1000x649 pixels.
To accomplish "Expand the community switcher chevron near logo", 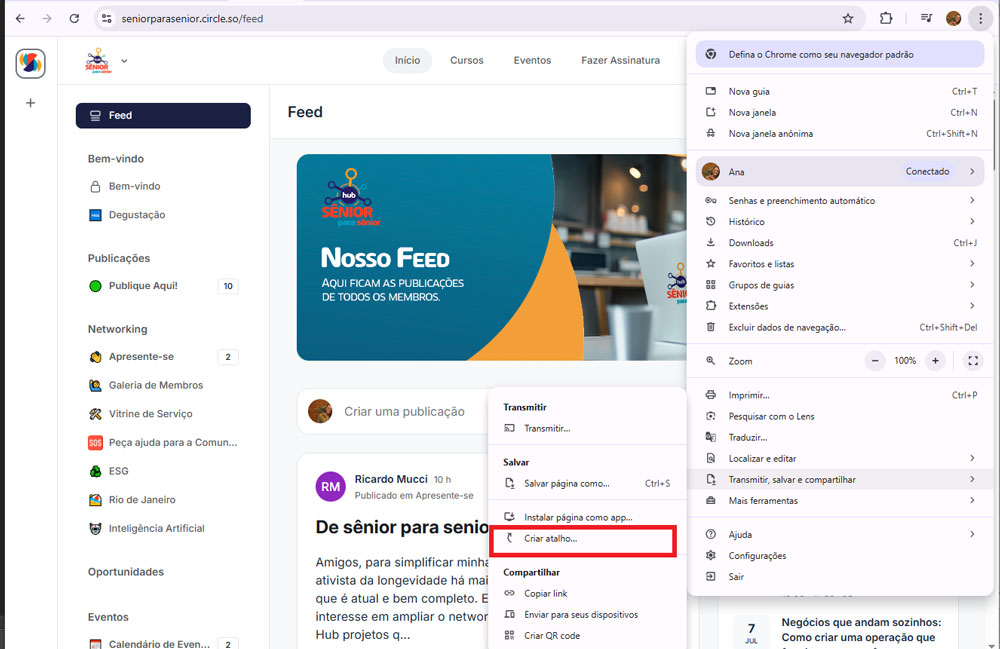I will 124,61.
